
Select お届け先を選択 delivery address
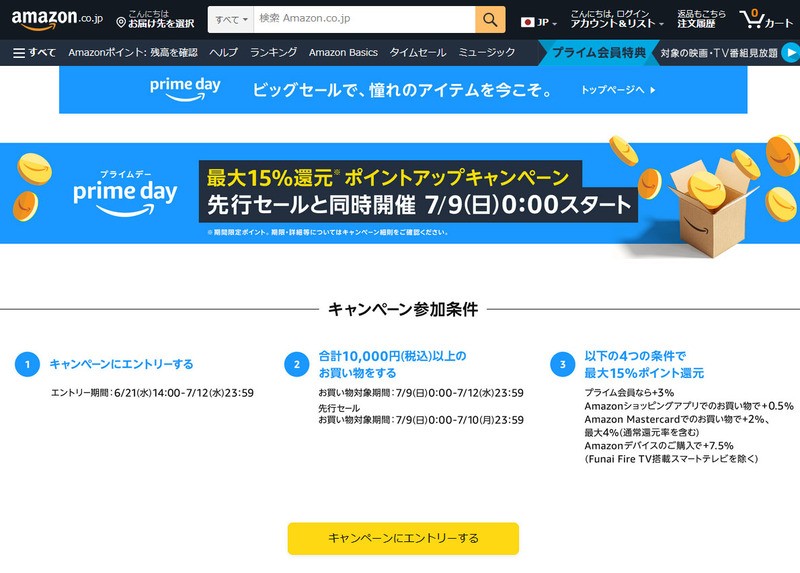161,23
